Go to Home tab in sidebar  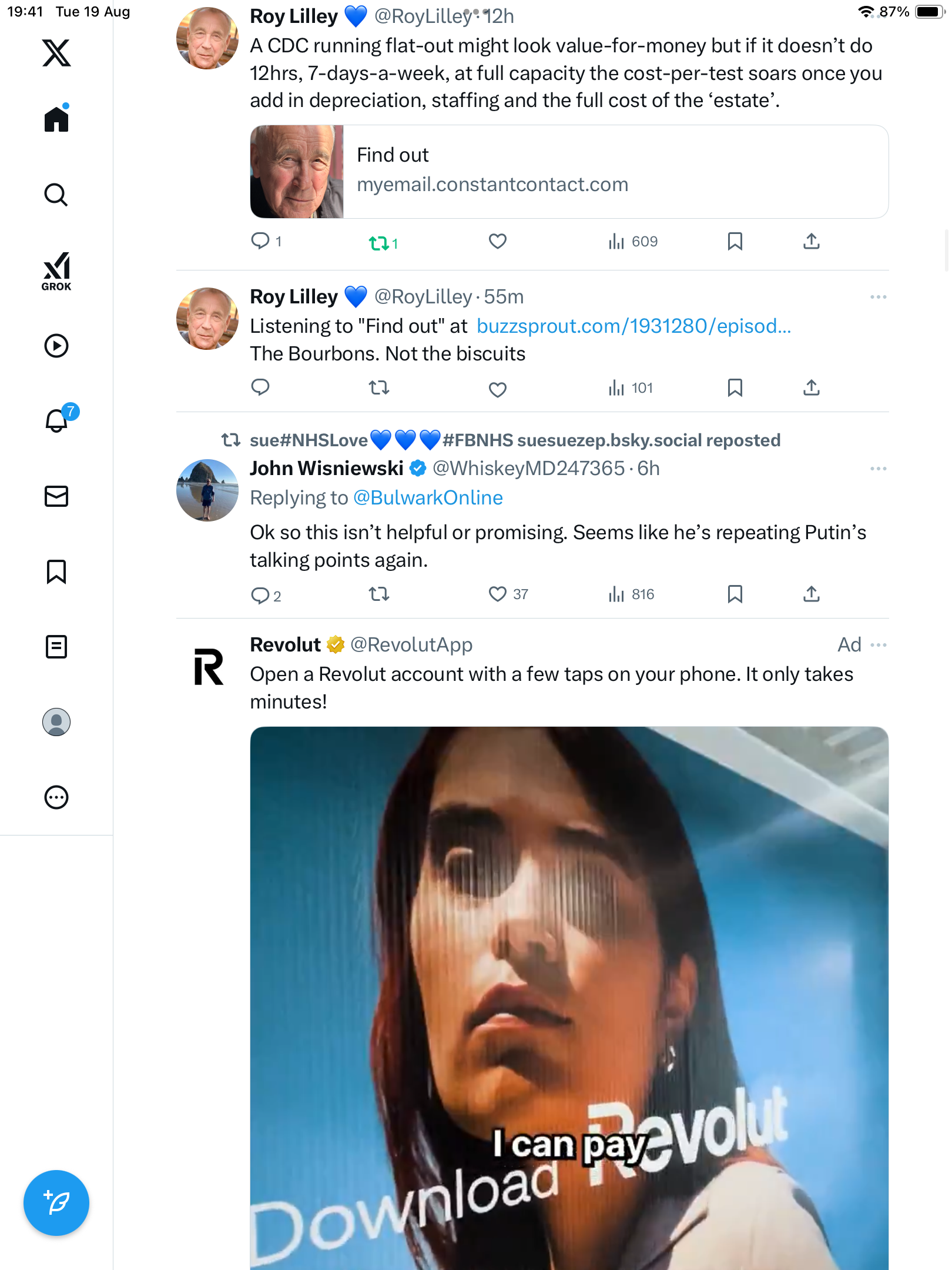click(x=56, y=119)
